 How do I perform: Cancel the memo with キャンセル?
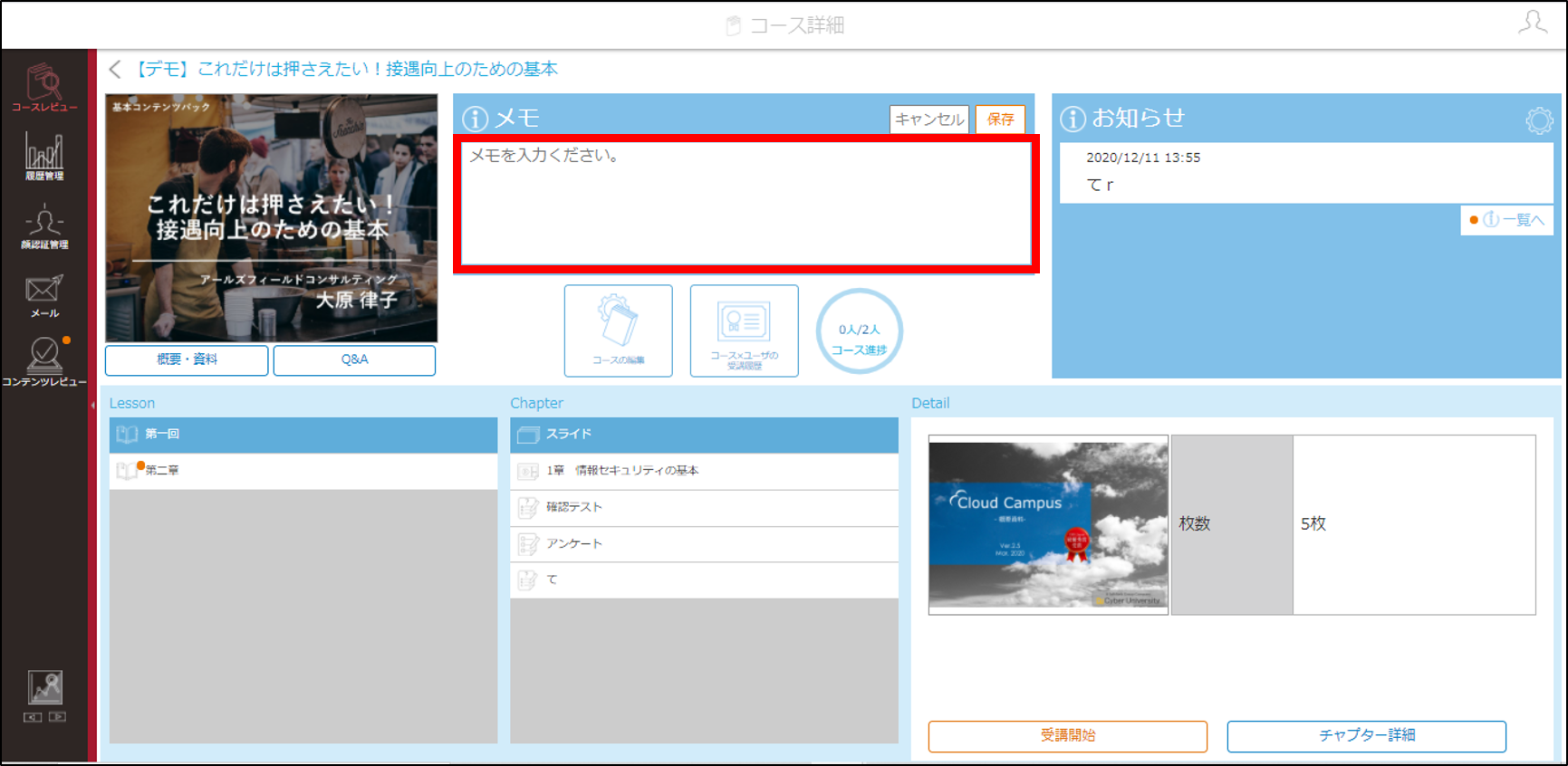pos(929,120)
